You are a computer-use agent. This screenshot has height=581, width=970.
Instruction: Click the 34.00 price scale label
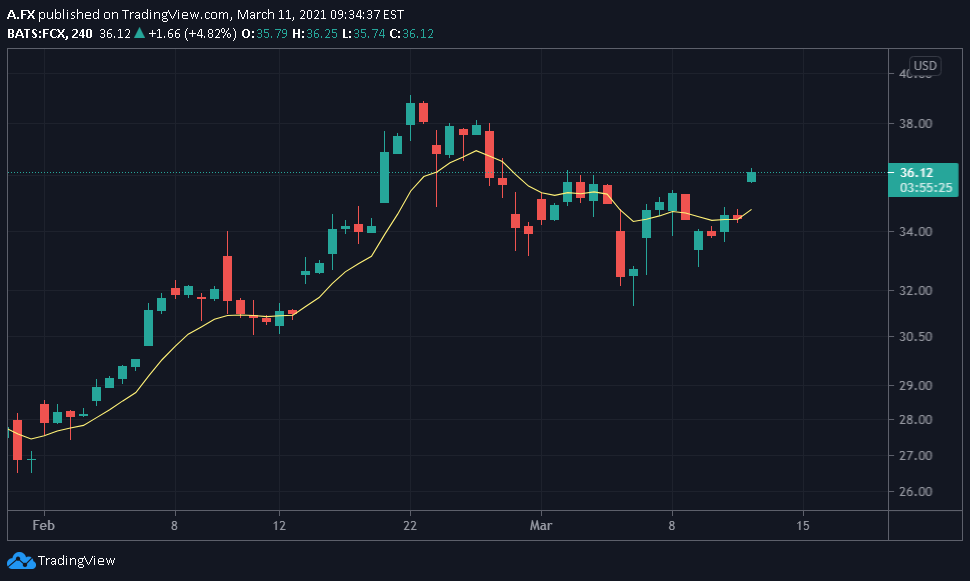coord(916,231)
